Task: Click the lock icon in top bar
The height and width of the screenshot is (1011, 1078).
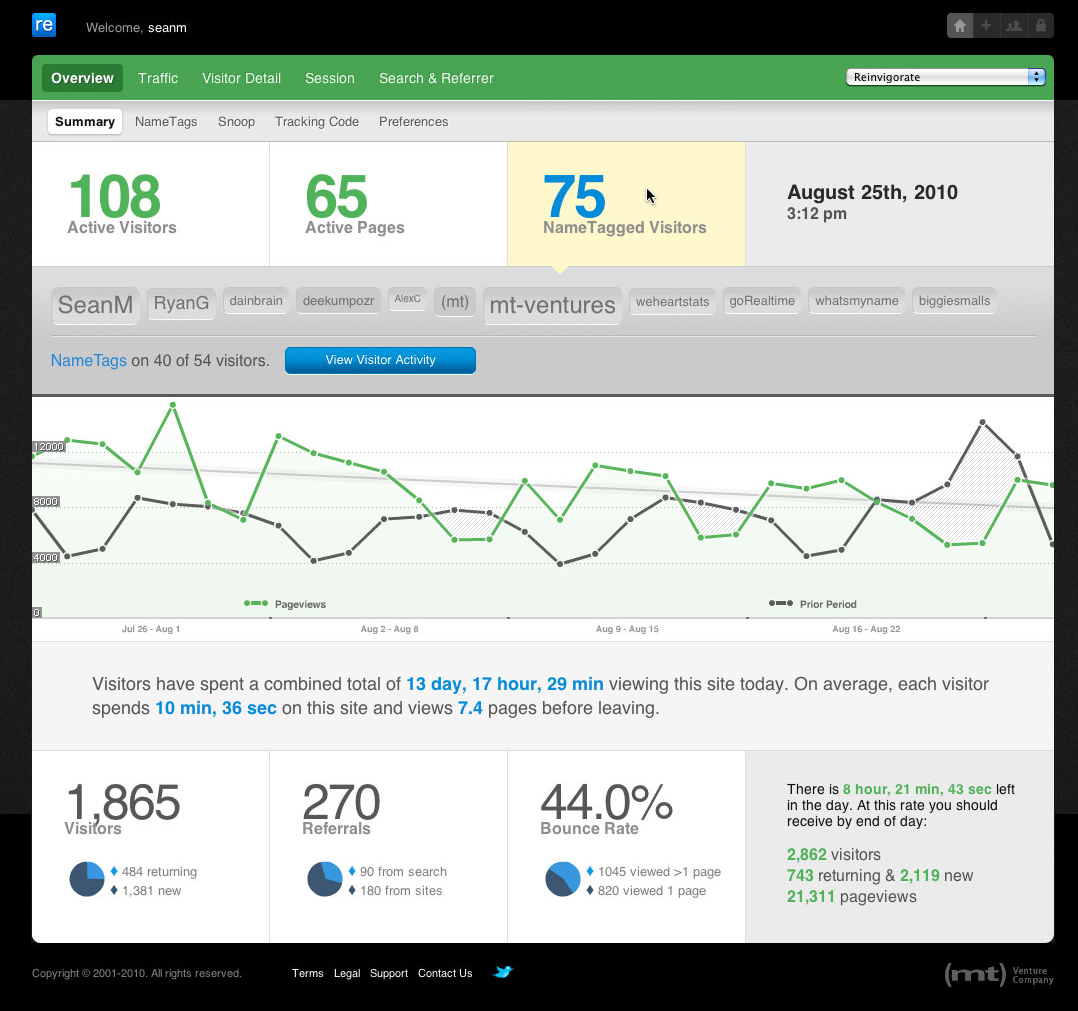Action: pyautogui.click(x=1041, y=26)
